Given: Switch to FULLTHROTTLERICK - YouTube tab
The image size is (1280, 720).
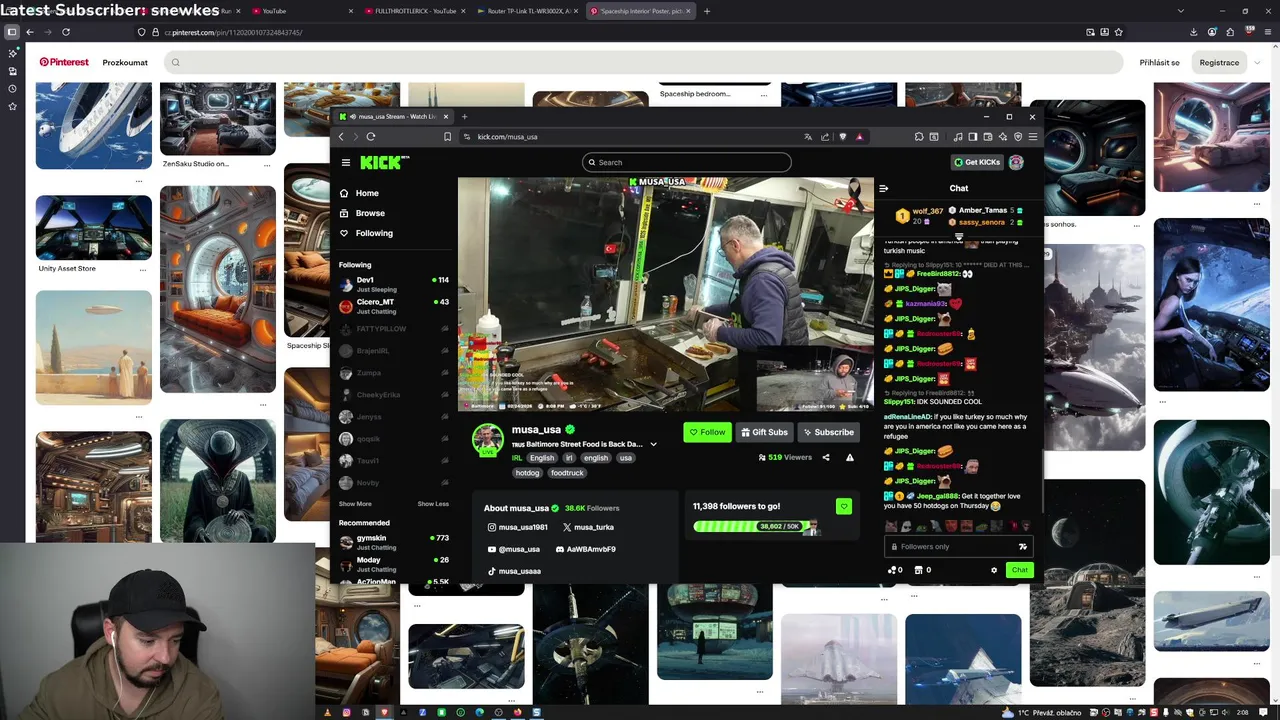Looking at the screenshot, I should (415, 11).
